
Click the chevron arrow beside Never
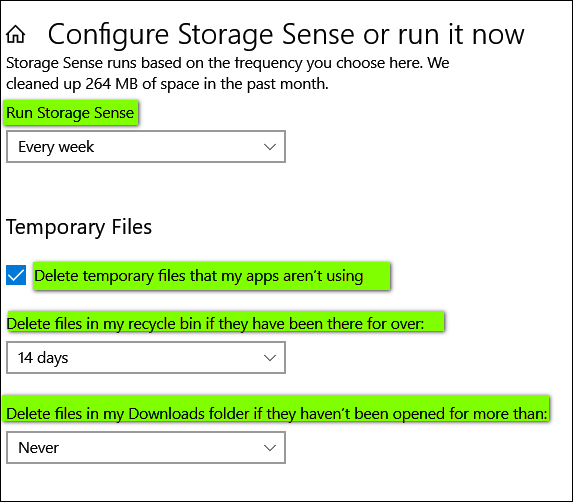point(270,448)
